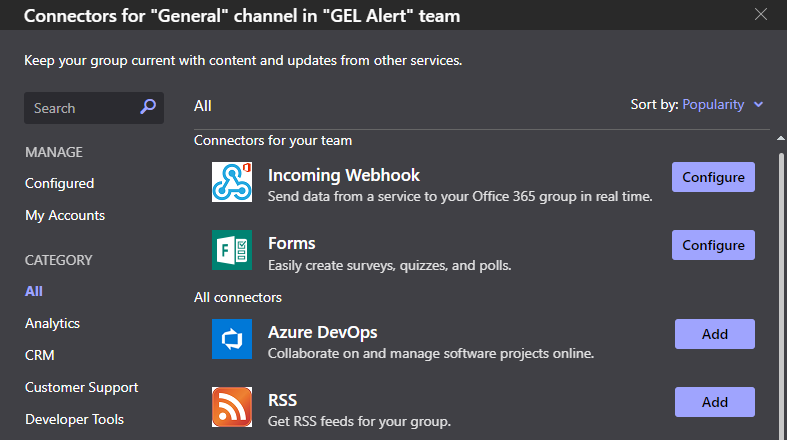Open the Configured connectors section
The height and width of the screenshot is (440, 787).
coord(59,183)
